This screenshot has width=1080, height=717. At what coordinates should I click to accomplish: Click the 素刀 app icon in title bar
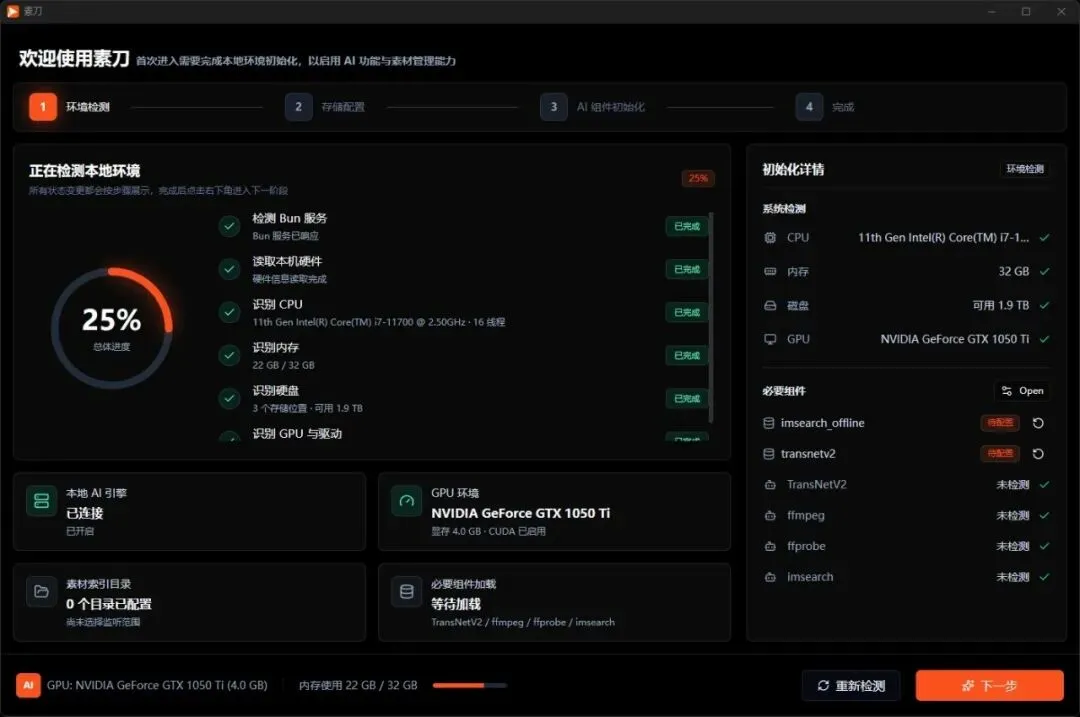pos(12,11)
